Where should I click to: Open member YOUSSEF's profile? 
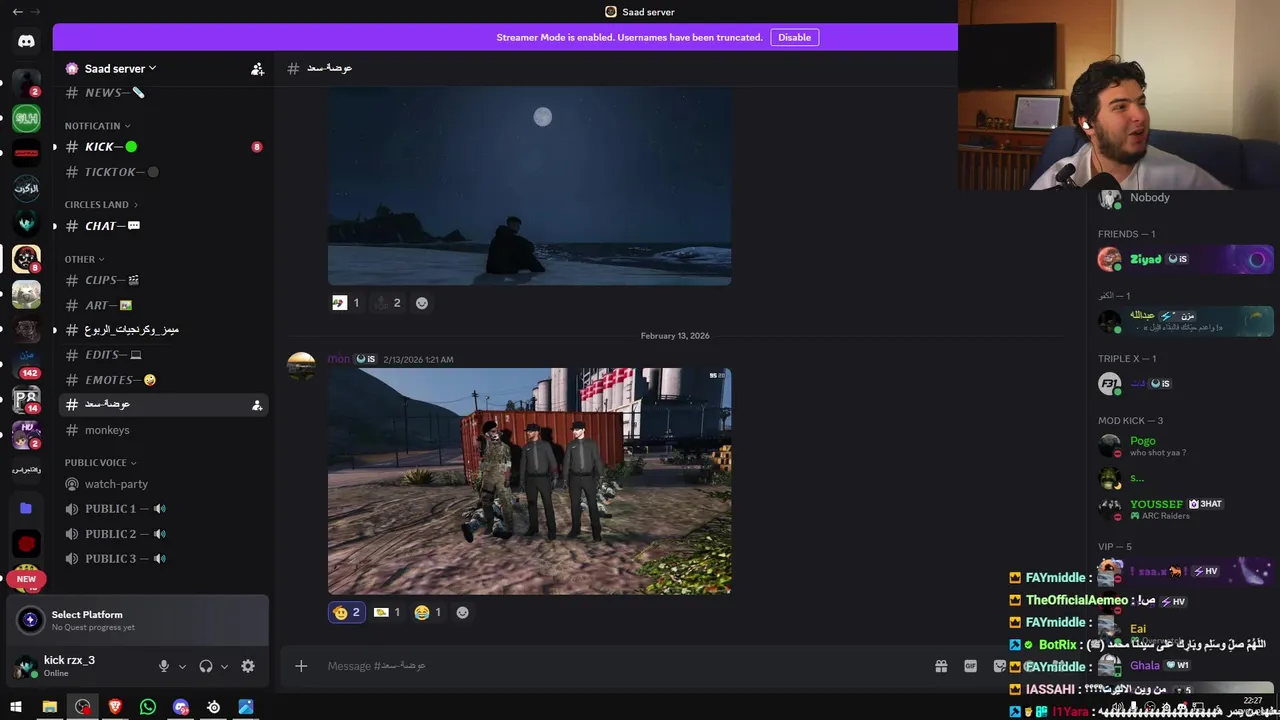[1185, 509]
